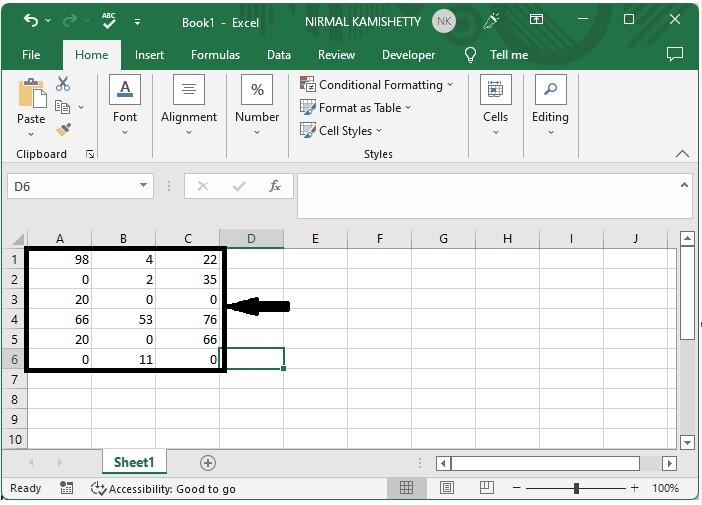
Task: Click the Select All corner triangle
Action: tap(18, 239)
